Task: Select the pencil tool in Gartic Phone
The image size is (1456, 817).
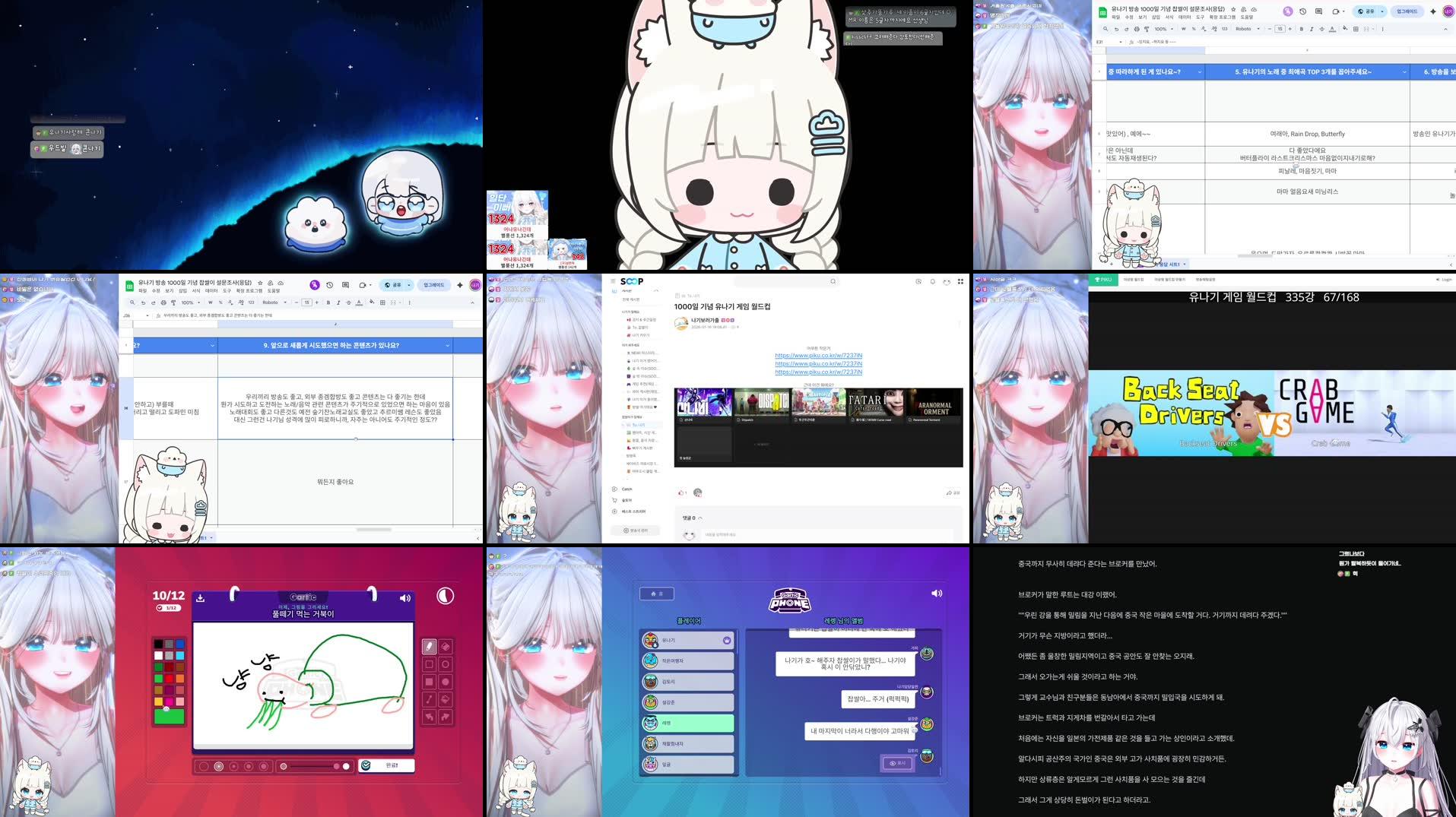Action: click(429, 646)
